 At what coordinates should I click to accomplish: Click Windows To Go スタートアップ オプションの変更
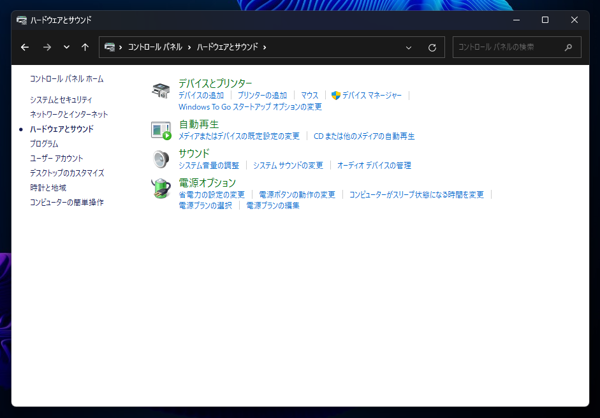250,107
